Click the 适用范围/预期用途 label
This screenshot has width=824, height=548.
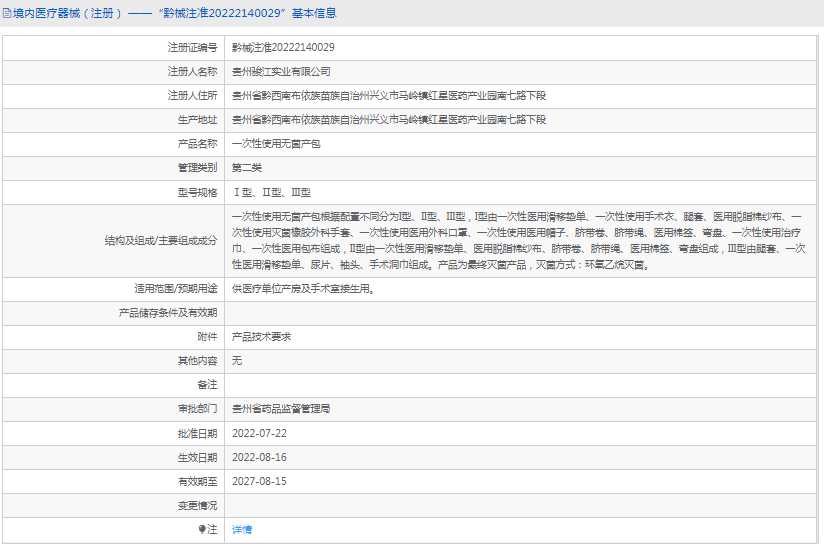click(176, 289)
